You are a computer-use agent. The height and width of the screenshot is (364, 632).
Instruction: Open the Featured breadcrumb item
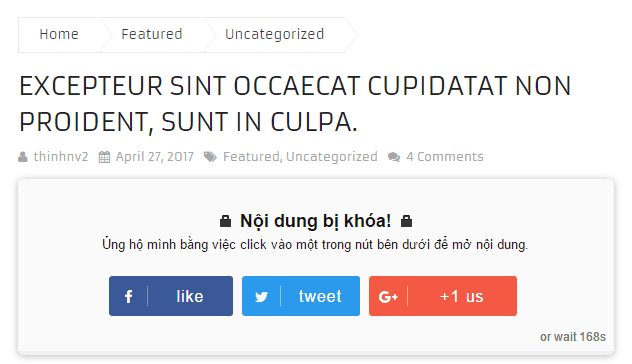[152, 34]
